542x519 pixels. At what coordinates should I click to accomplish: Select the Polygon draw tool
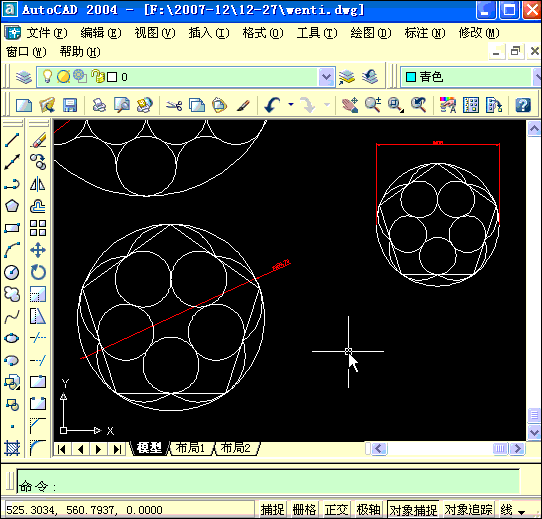click(x=12, y=206)
